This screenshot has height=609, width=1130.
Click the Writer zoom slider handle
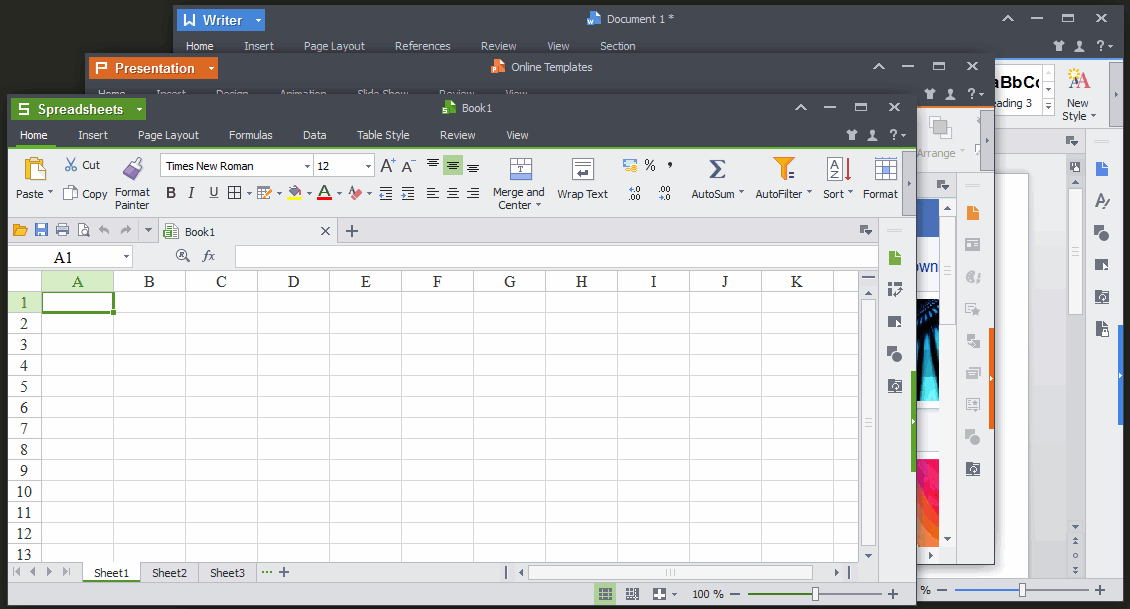(1022, 590)
